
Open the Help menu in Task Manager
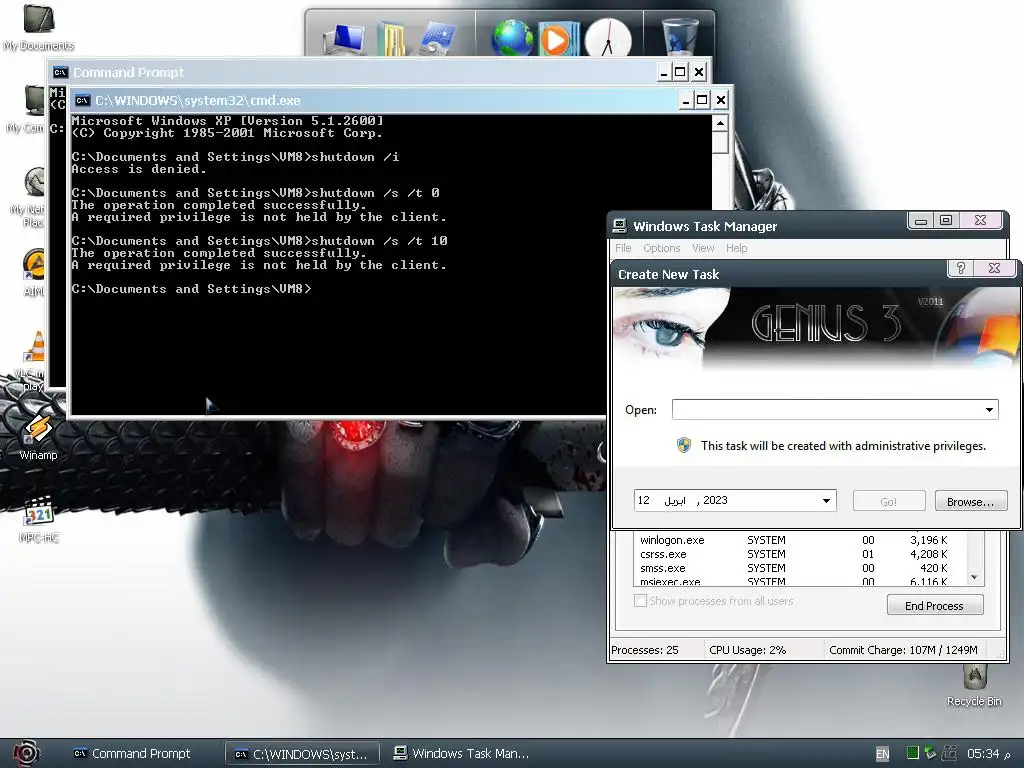coord(736,248)
